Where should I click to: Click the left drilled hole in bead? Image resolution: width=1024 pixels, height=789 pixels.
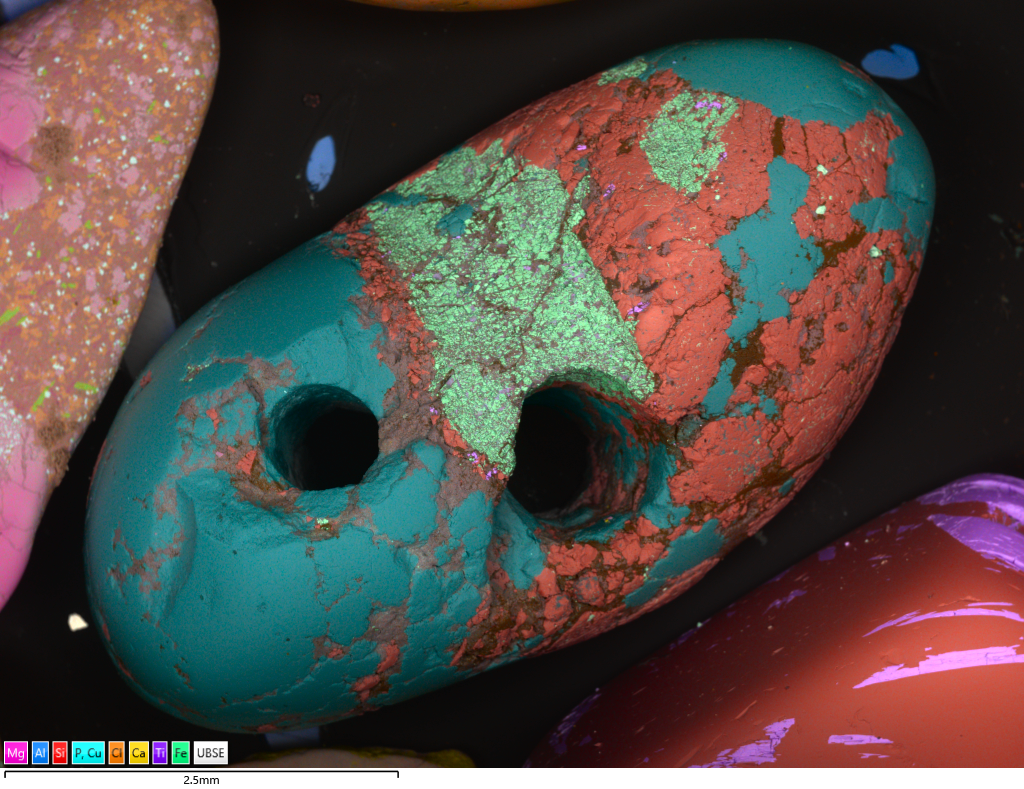click(x=328, y=440)
